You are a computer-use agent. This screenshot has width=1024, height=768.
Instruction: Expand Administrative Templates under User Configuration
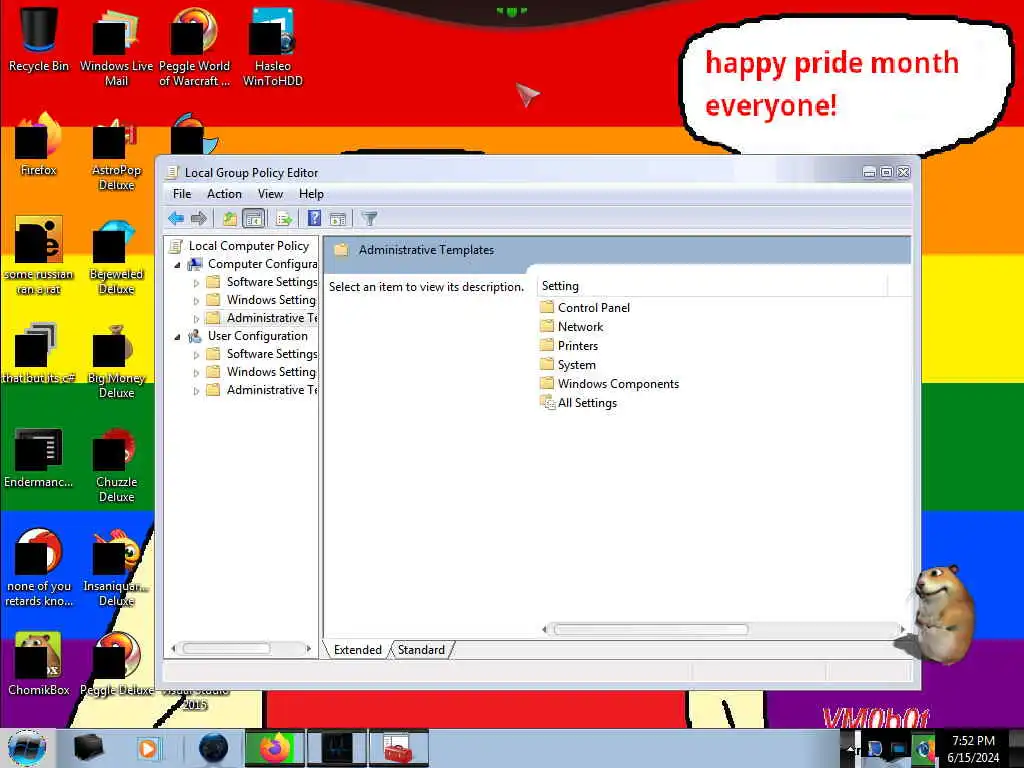click(196, 391)
